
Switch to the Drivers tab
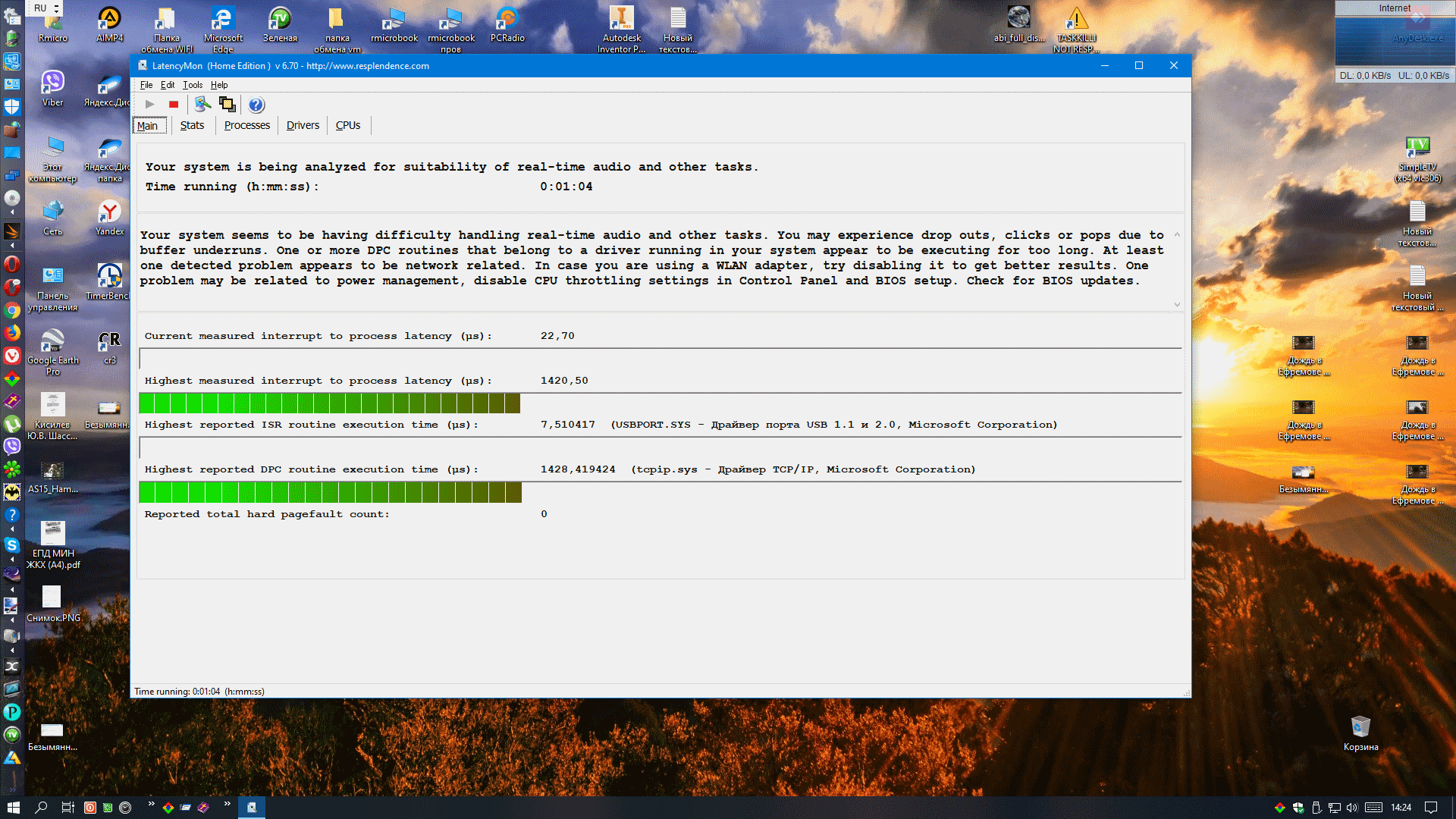pyautogui.click(x=303, y=126)
